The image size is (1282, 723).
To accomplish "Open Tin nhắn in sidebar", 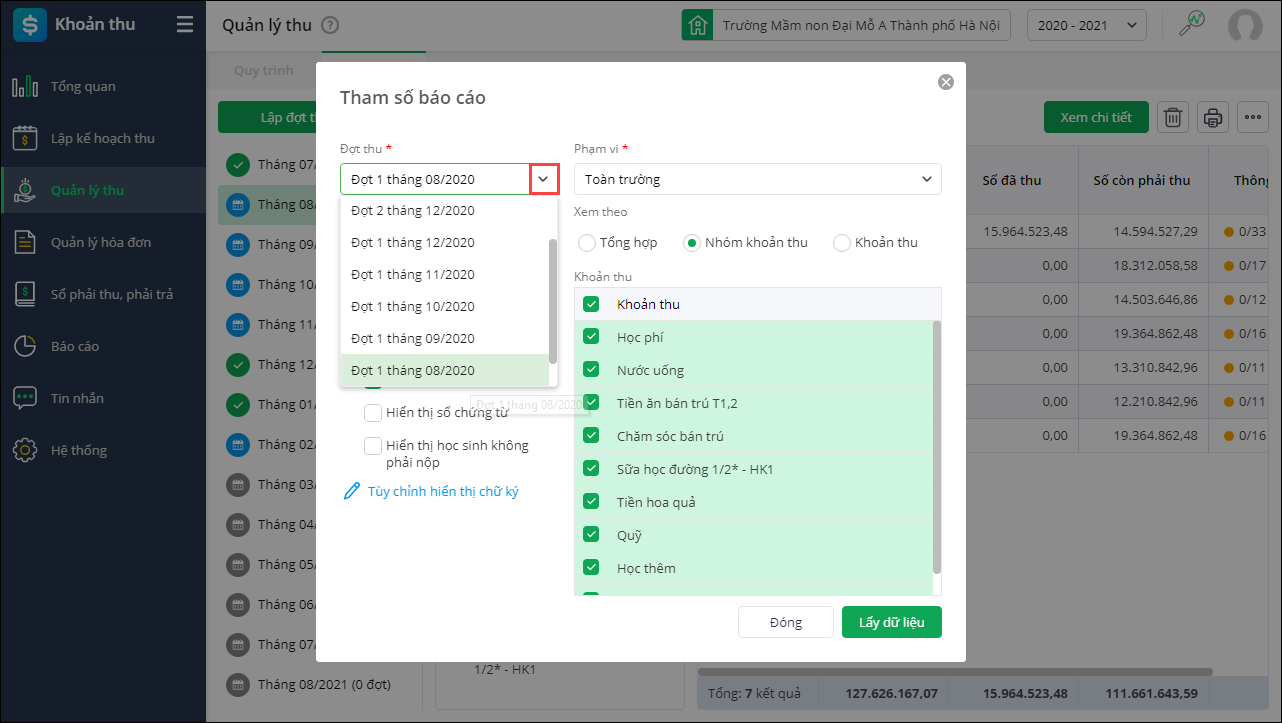I will tap(103, 398).
